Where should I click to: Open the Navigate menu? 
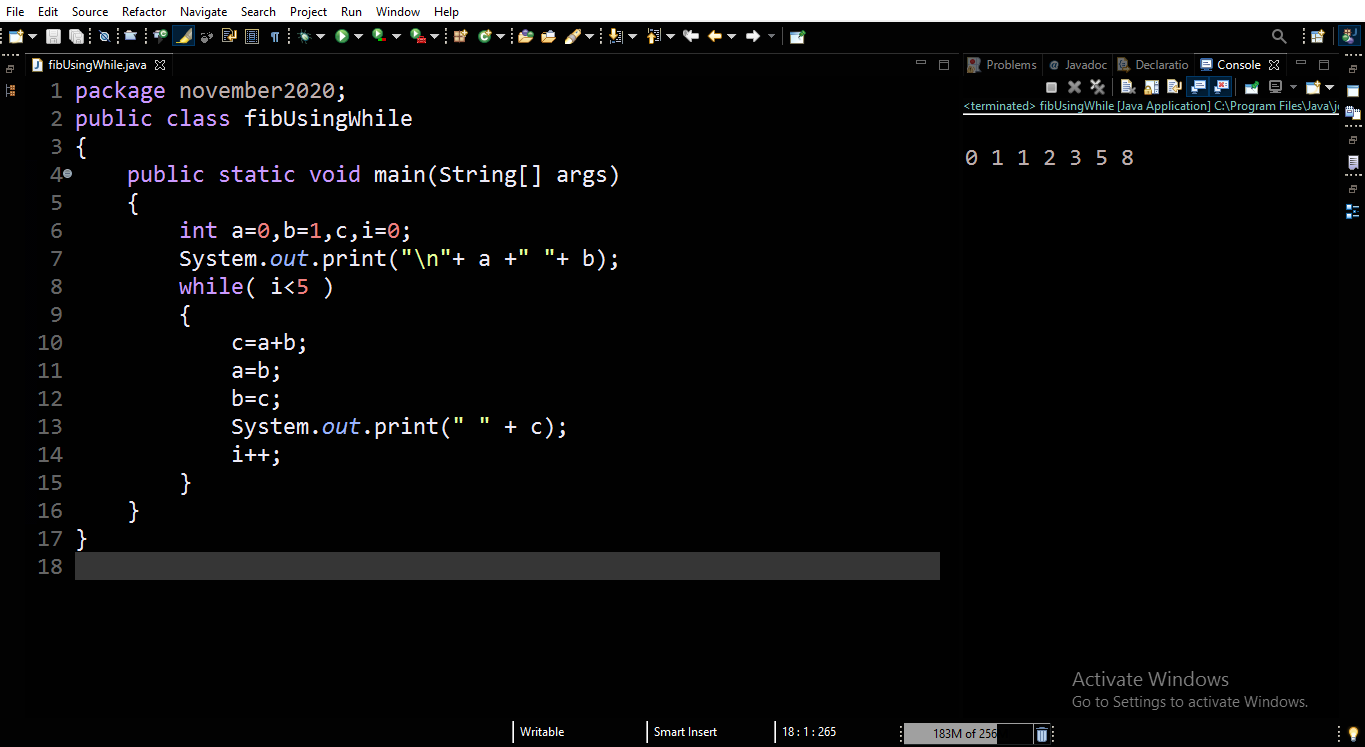pos(203,11)
